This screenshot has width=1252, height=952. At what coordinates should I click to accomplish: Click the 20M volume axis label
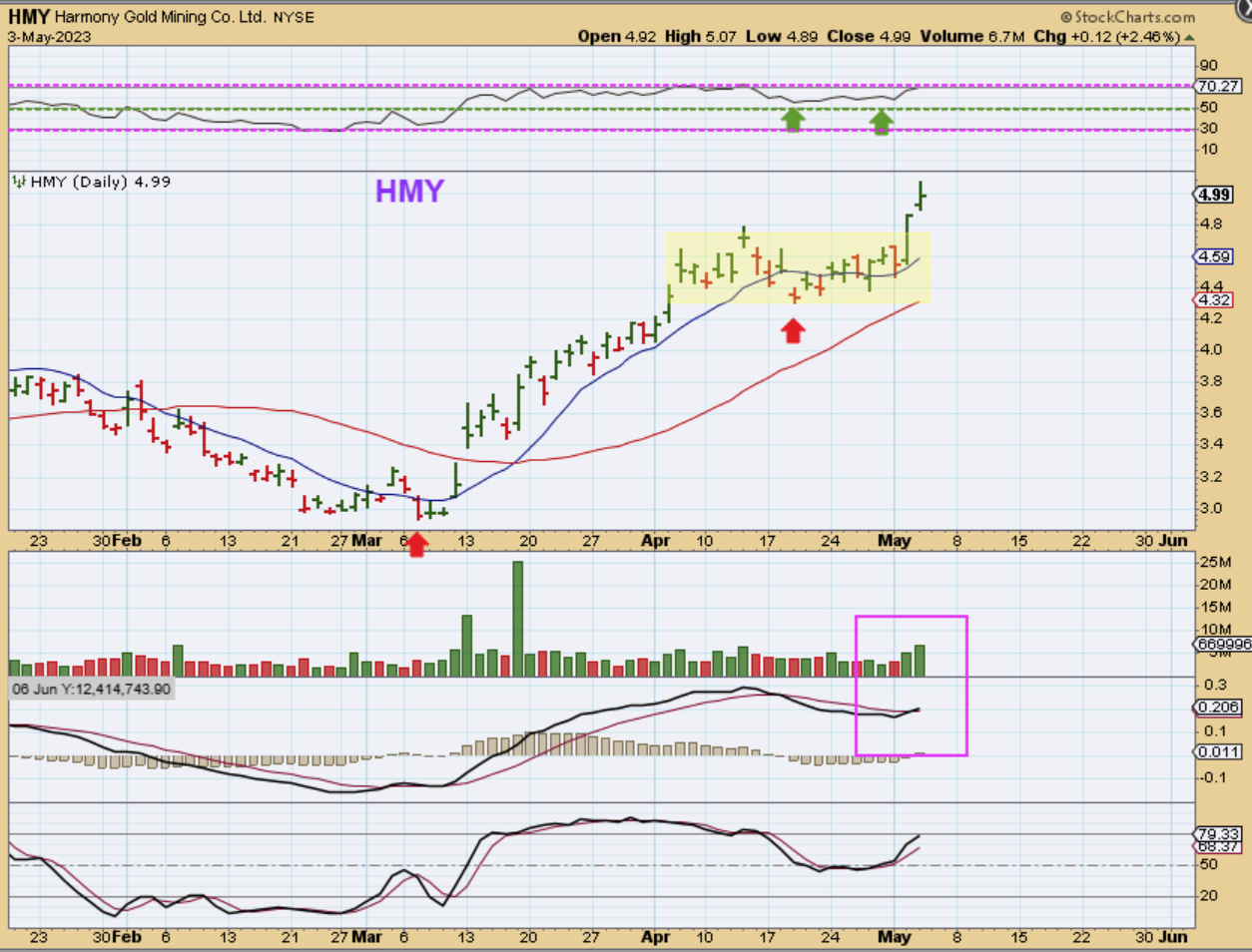pyautogui.click(x=1214, y=585)
